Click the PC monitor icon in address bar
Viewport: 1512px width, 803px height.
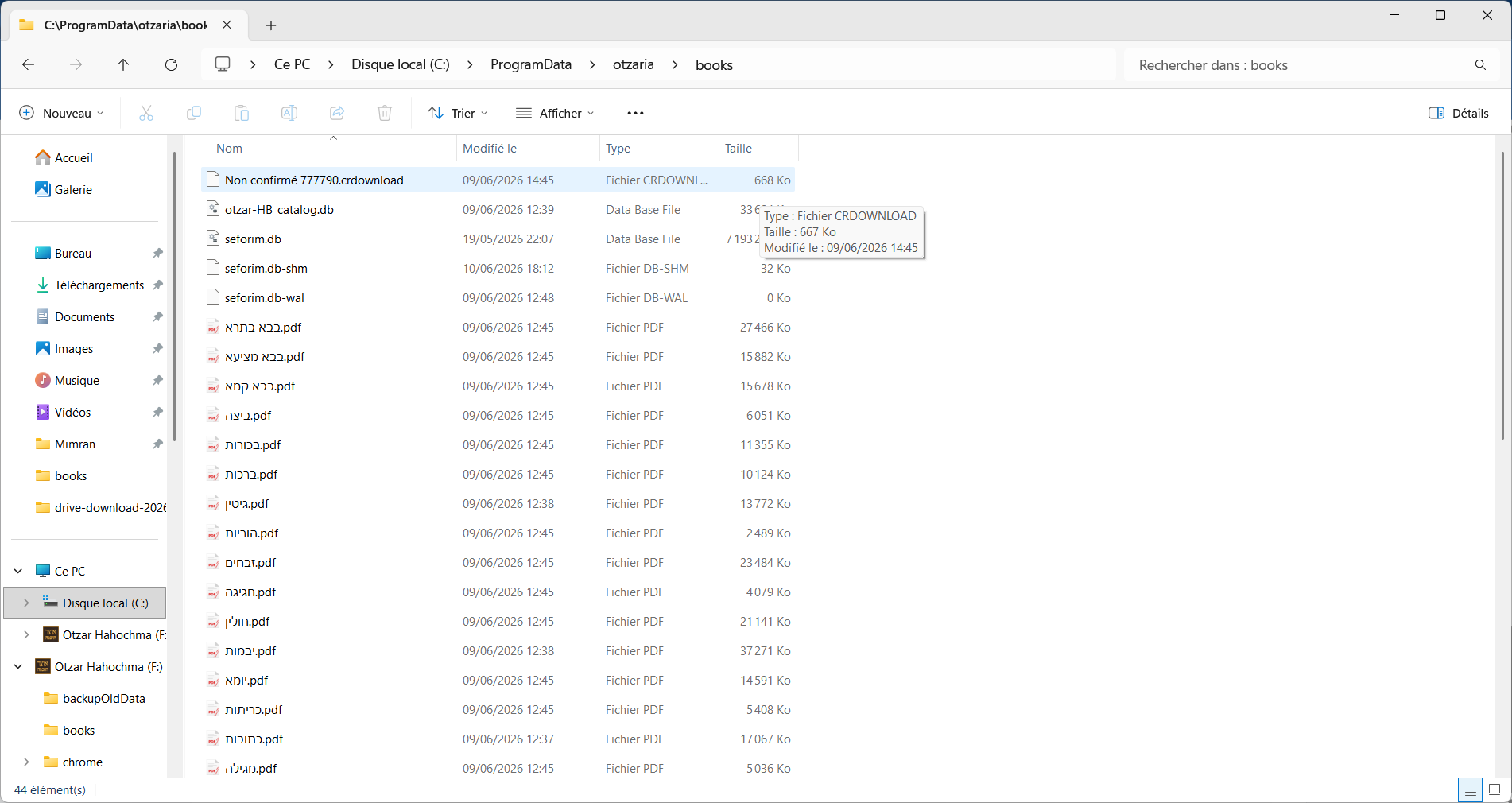pyautogui.click(x=223, y=64)
